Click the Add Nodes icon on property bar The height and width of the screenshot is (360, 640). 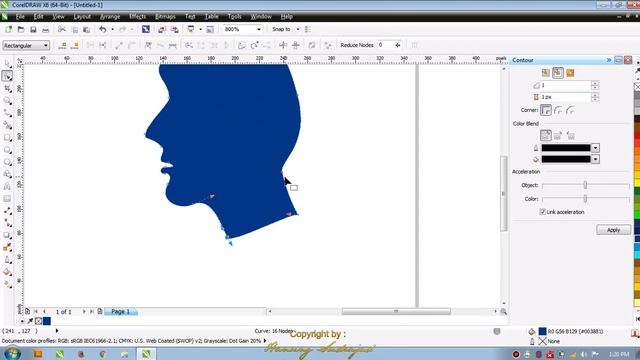(62, 45)
